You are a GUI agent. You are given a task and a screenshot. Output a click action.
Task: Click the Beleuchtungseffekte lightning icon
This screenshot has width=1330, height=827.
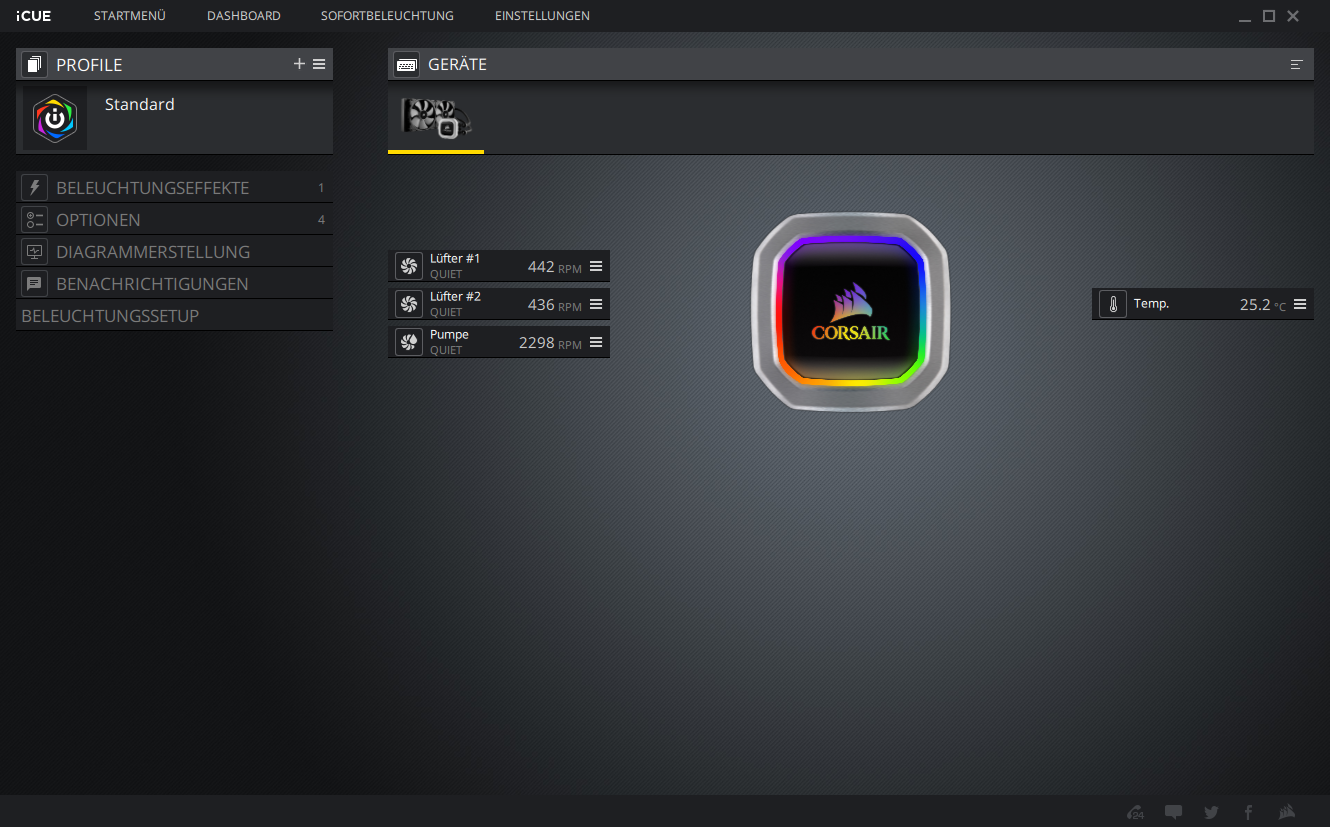(35, 188)
